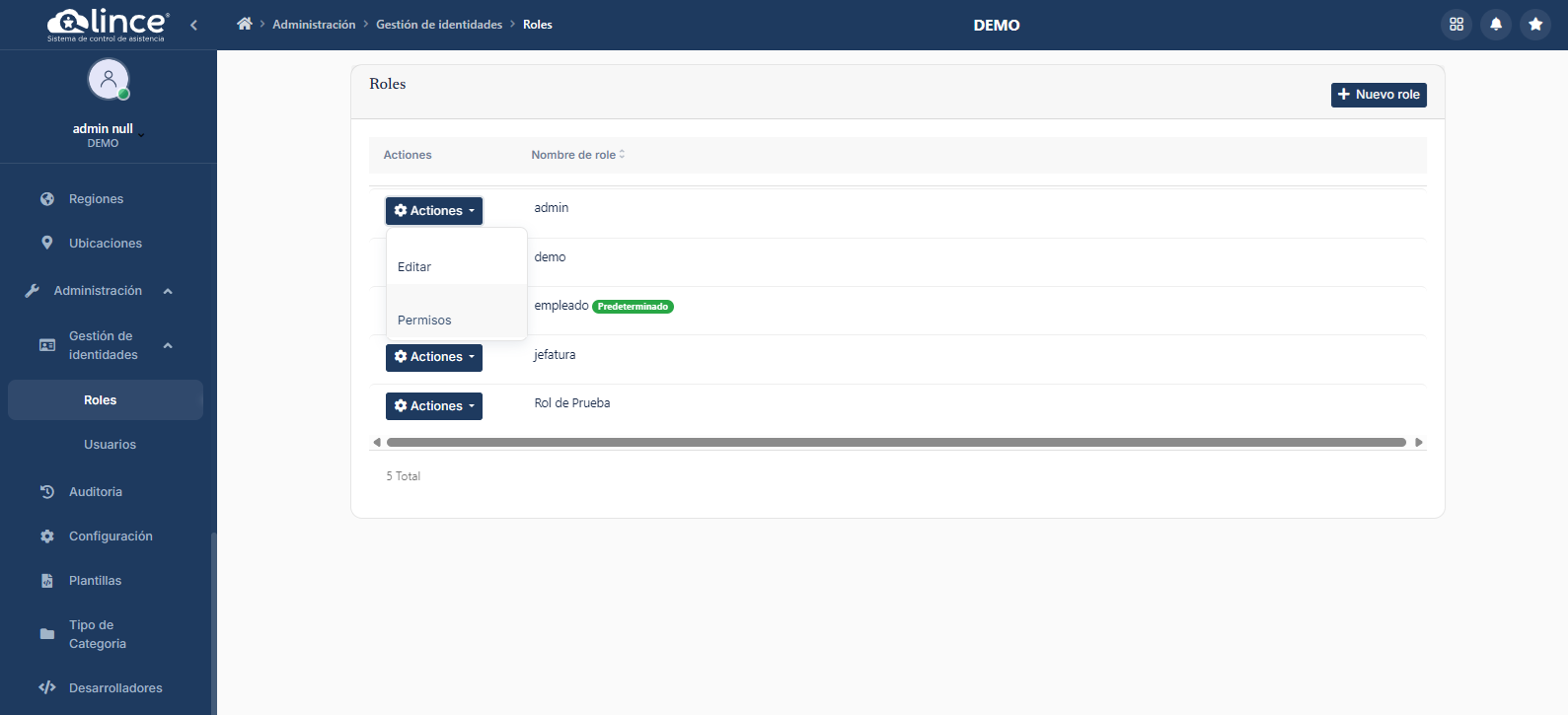Open Configuración in the sidebar
The image size is (1568, 715).
[111, 536]
